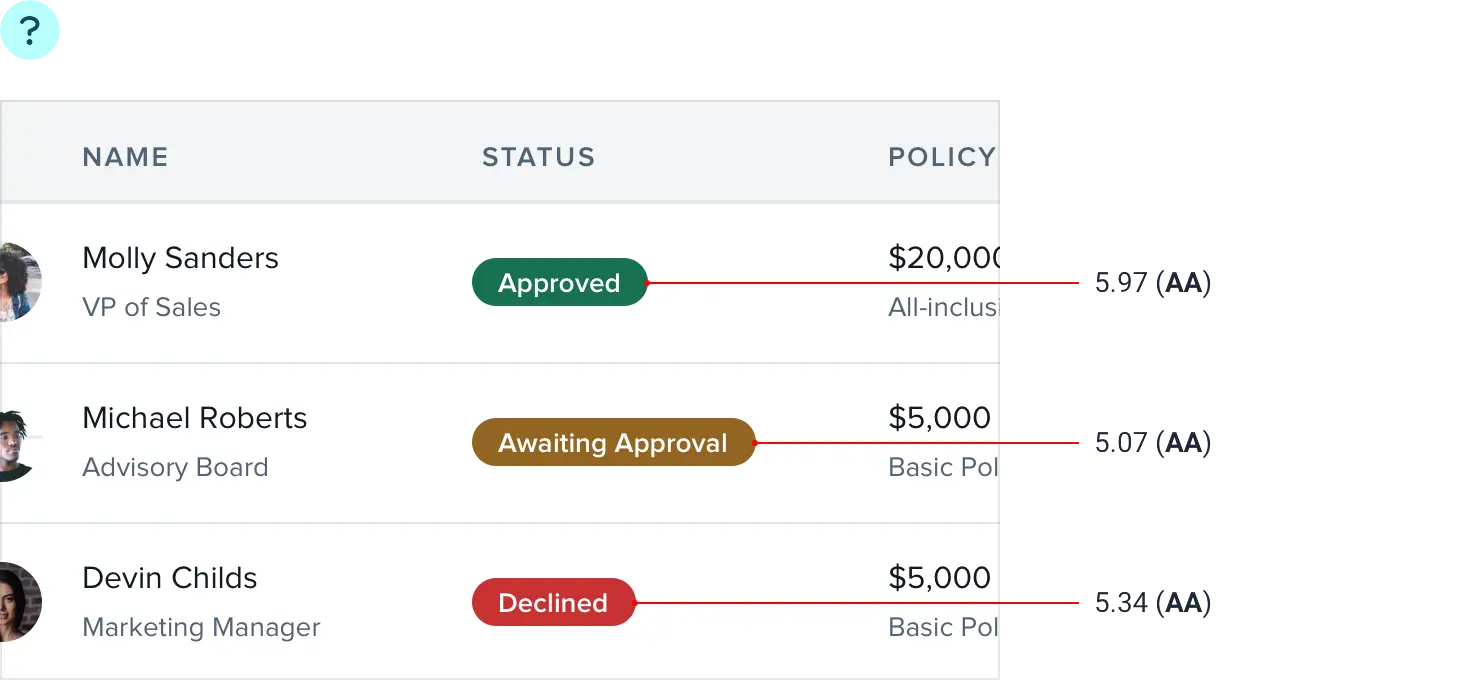Select the Advisory Board subtitle text

(x=175, y=467)
